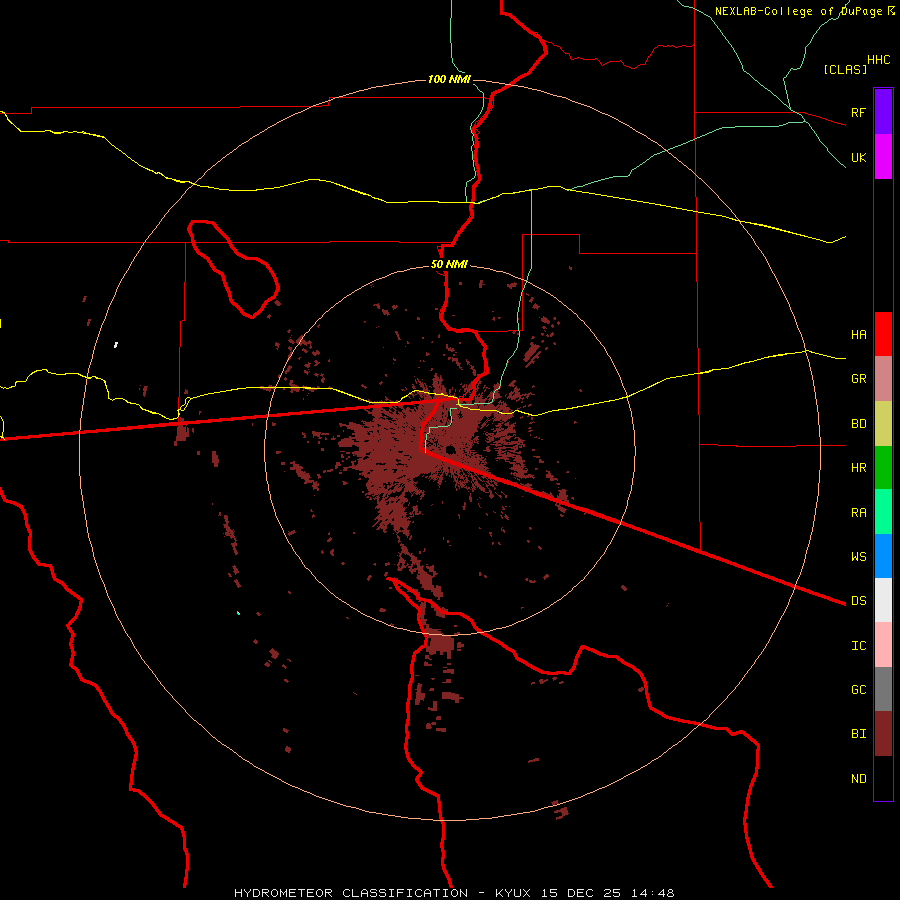
Task: Click the RF purple legend swatch
Action: (x=883, y=111)
